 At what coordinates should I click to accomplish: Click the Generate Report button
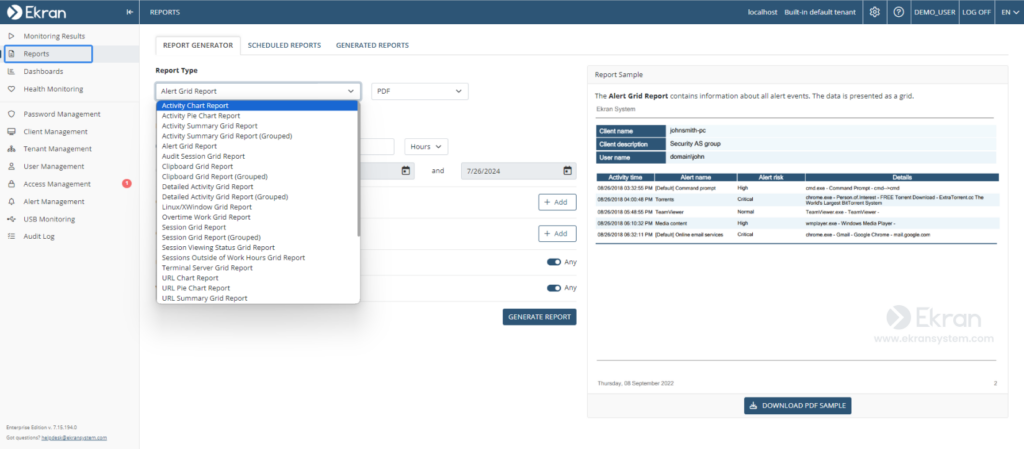click(539, 317)
